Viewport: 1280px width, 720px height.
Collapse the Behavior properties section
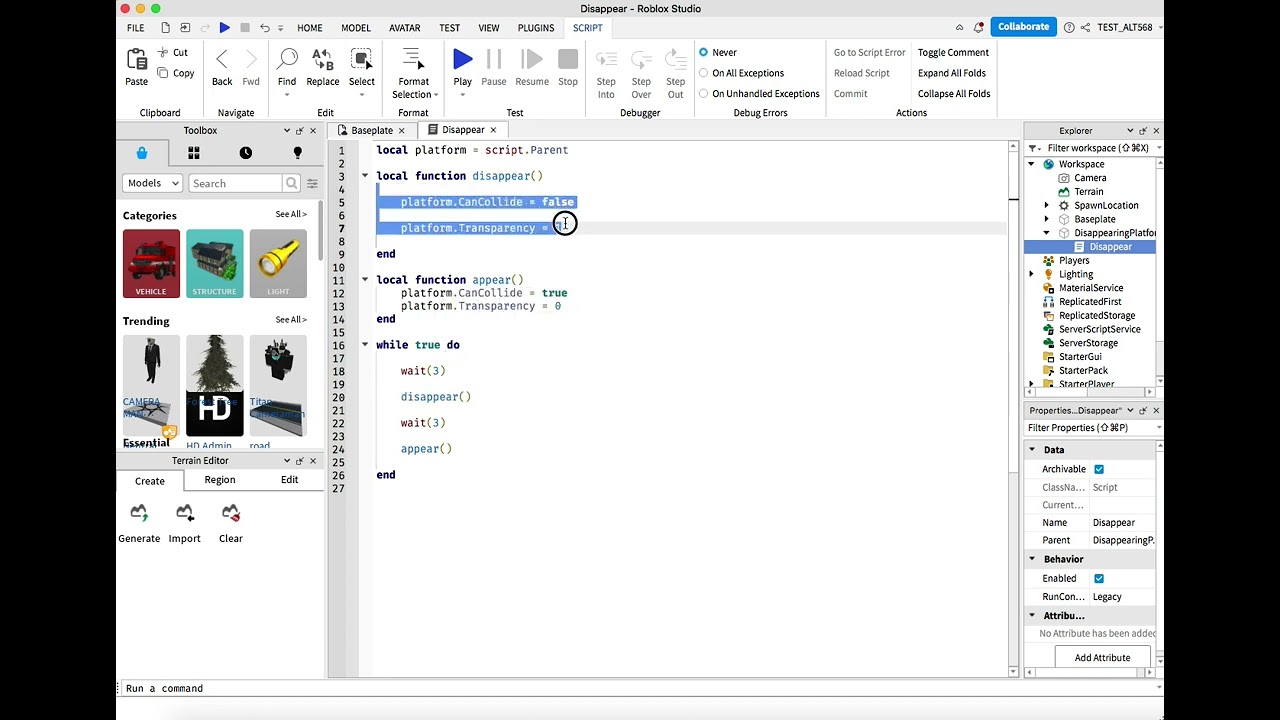coord(1033,559)
